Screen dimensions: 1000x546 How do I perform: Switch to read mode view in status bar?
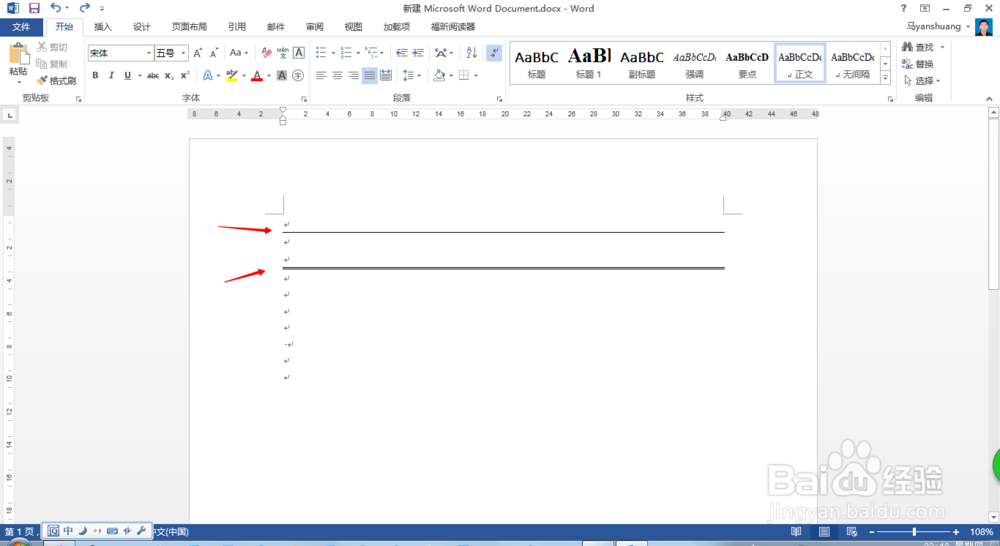coord(796,531)
